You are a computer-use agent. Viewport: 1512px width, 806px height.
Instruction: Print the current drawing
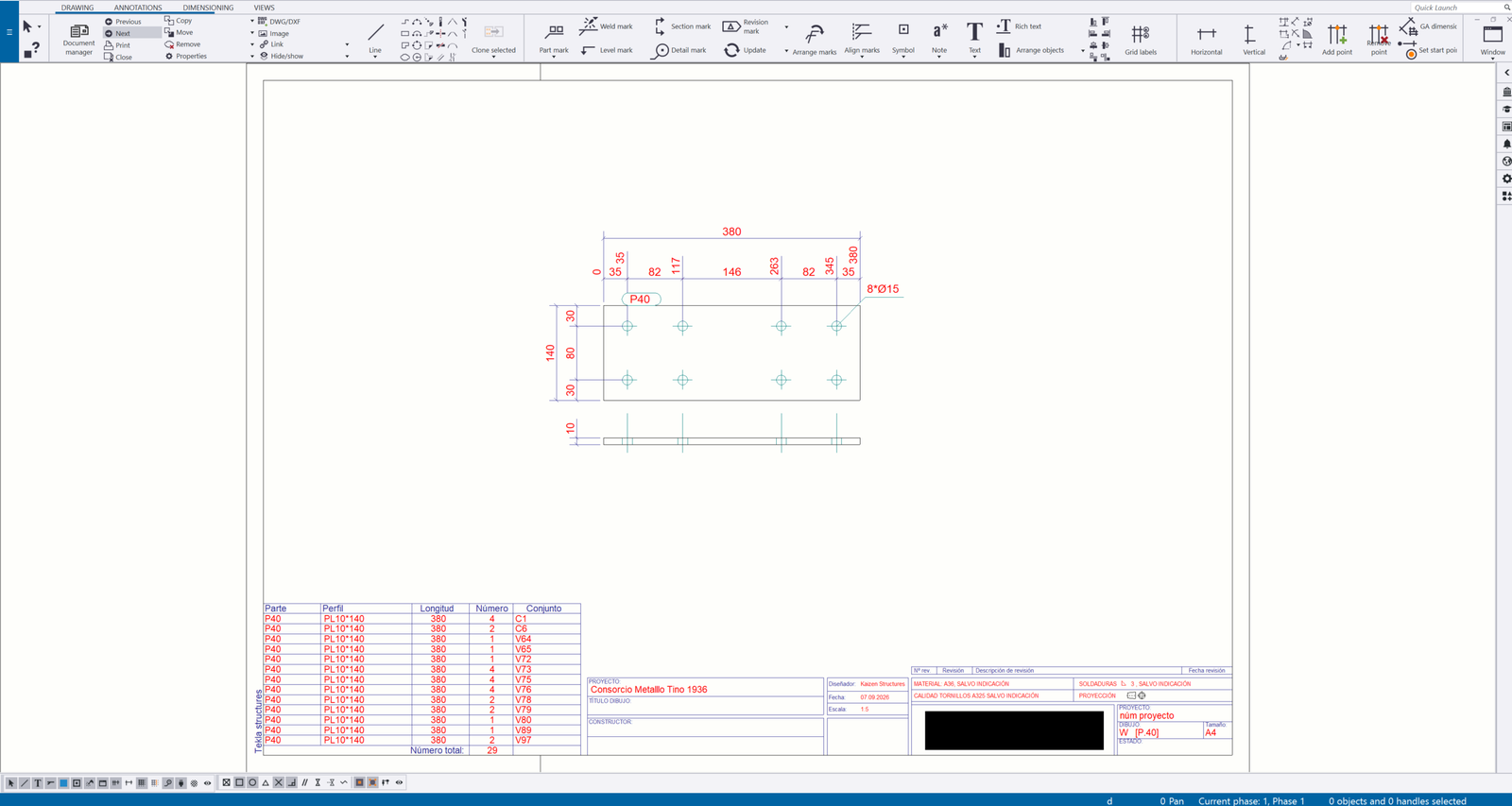point(118,45)
